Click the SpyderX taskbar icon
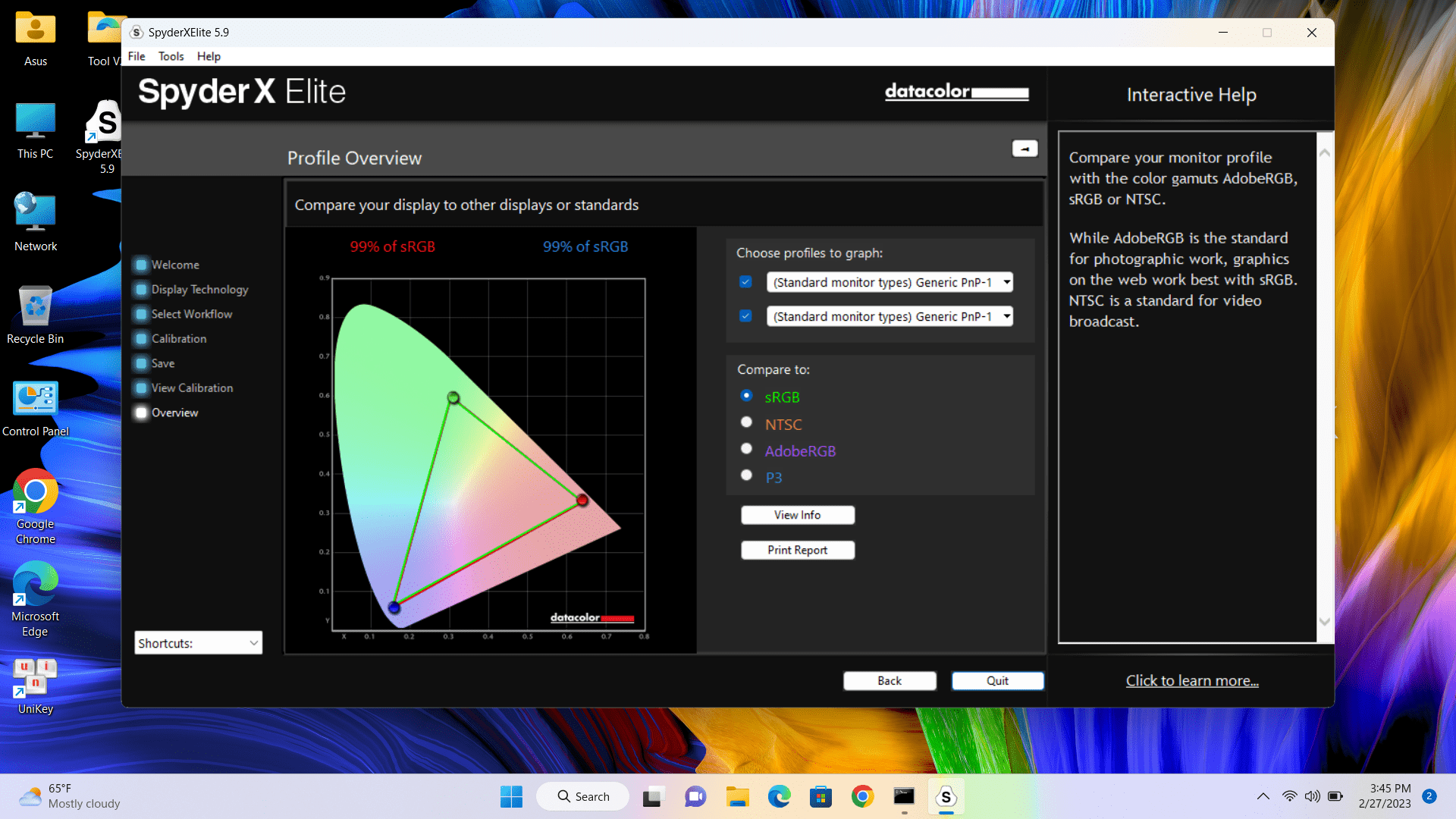The image size is (1456, 819). tap(946, 796)
